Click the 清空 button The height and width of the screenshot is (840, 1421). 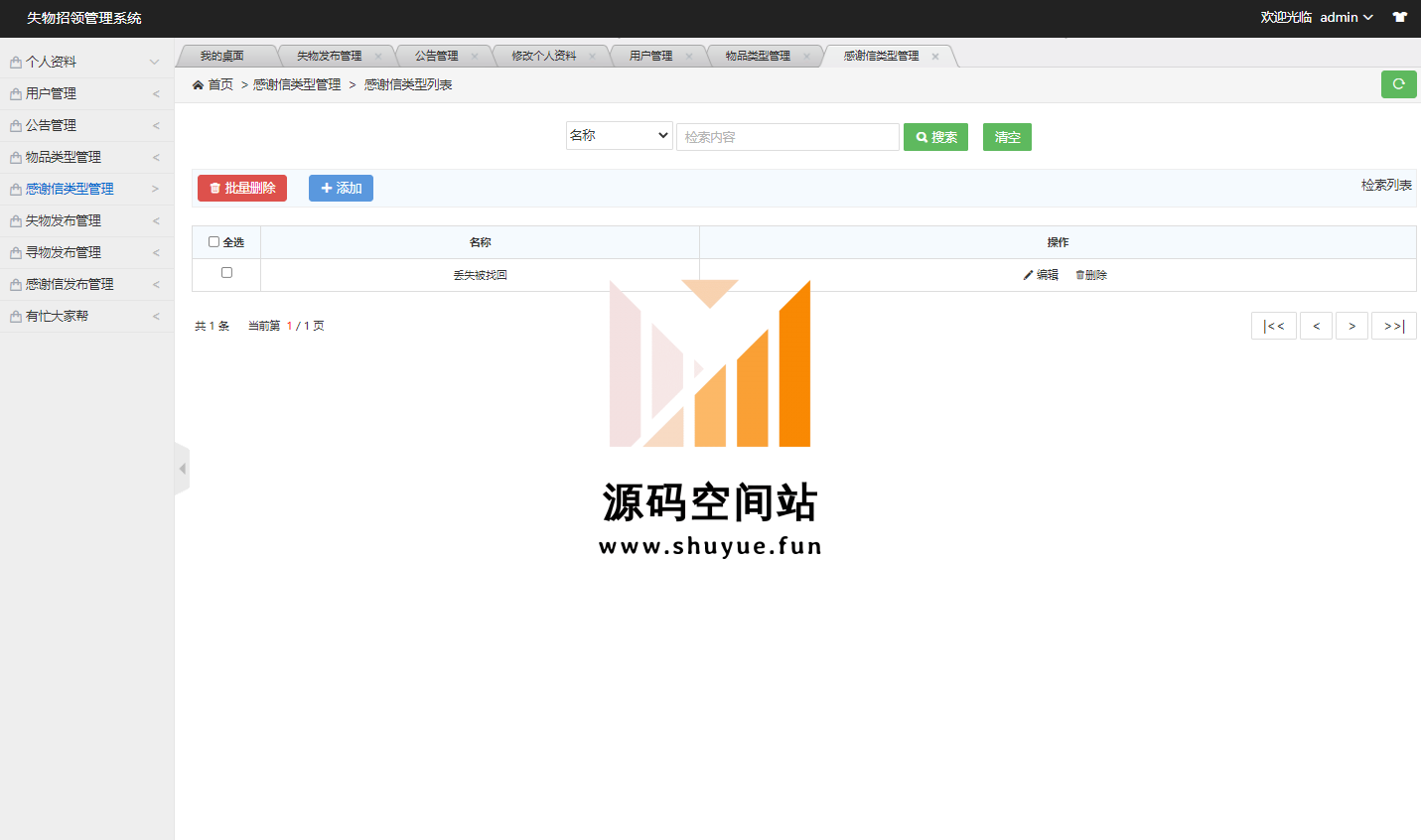(1007, 137)
